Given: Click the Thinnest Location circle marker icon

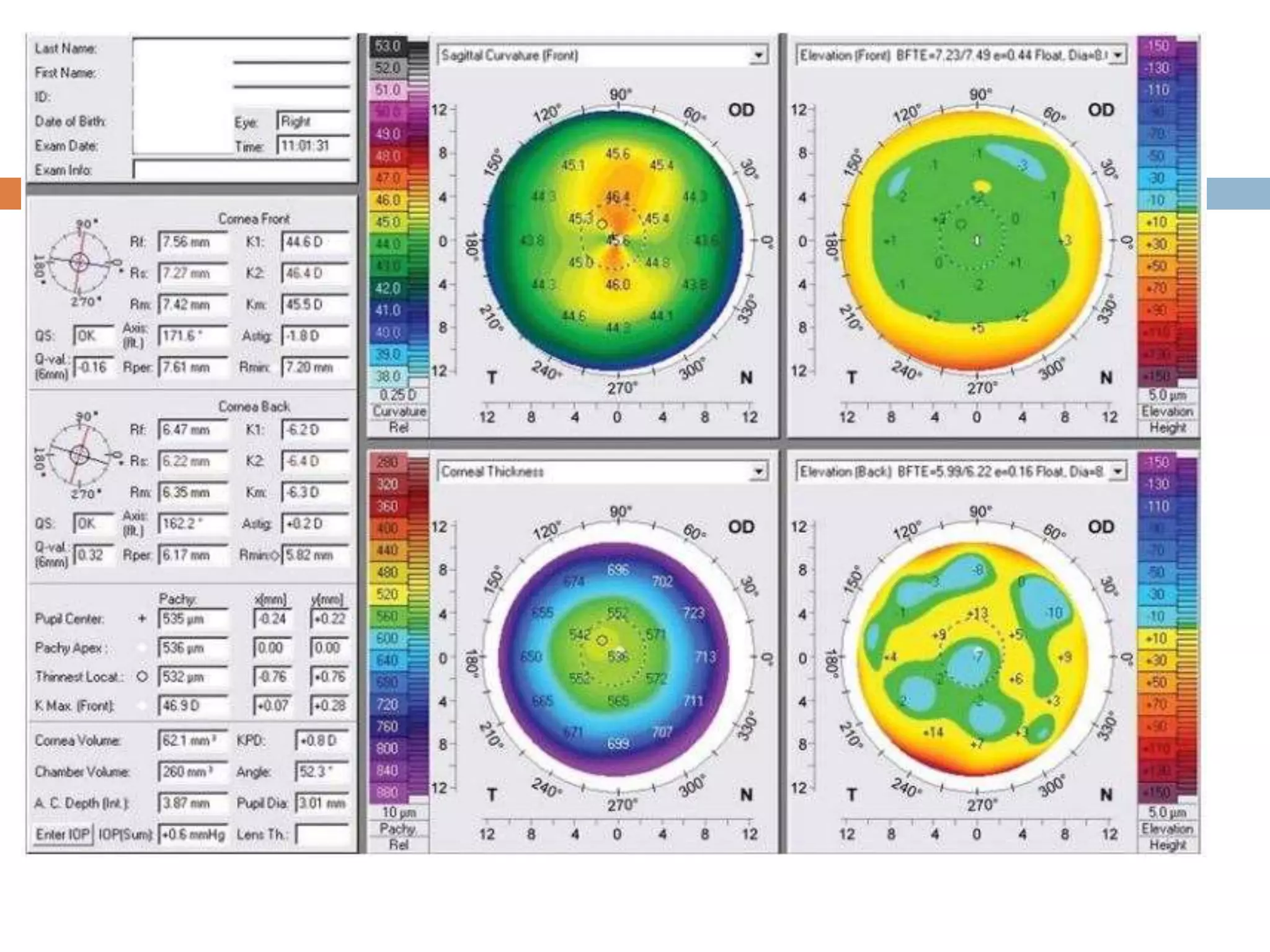Looking at the screenshot, I should [x=142, y=677].
